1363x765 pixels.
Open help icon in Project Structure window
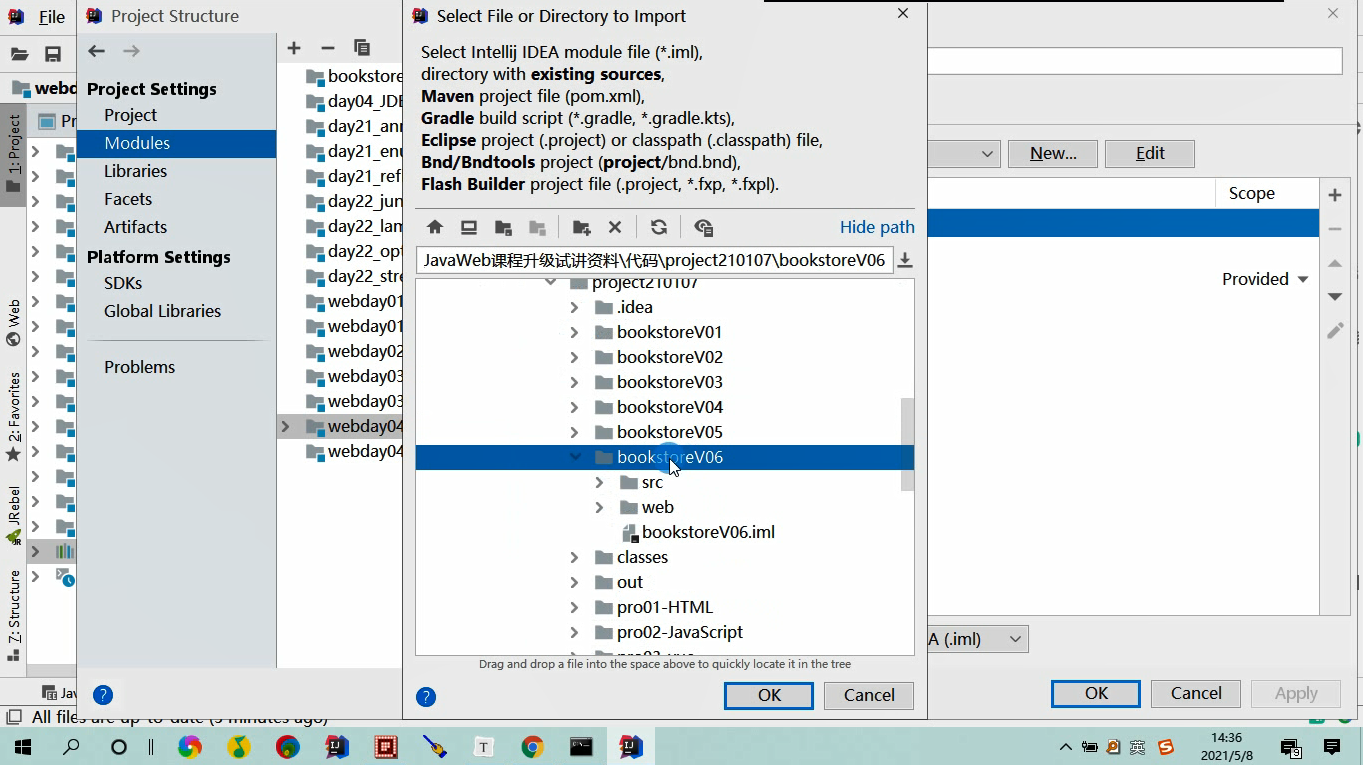(x=103, y=695)
